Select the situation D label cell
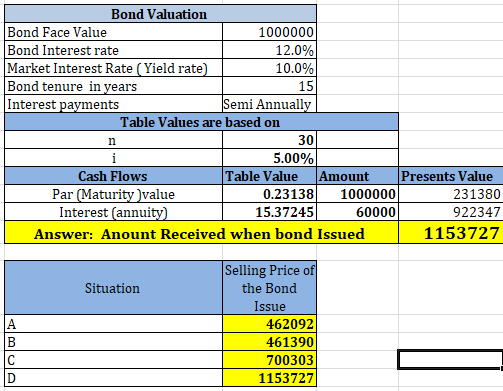This screenshot has height=391, width=503. pos(114,378)
